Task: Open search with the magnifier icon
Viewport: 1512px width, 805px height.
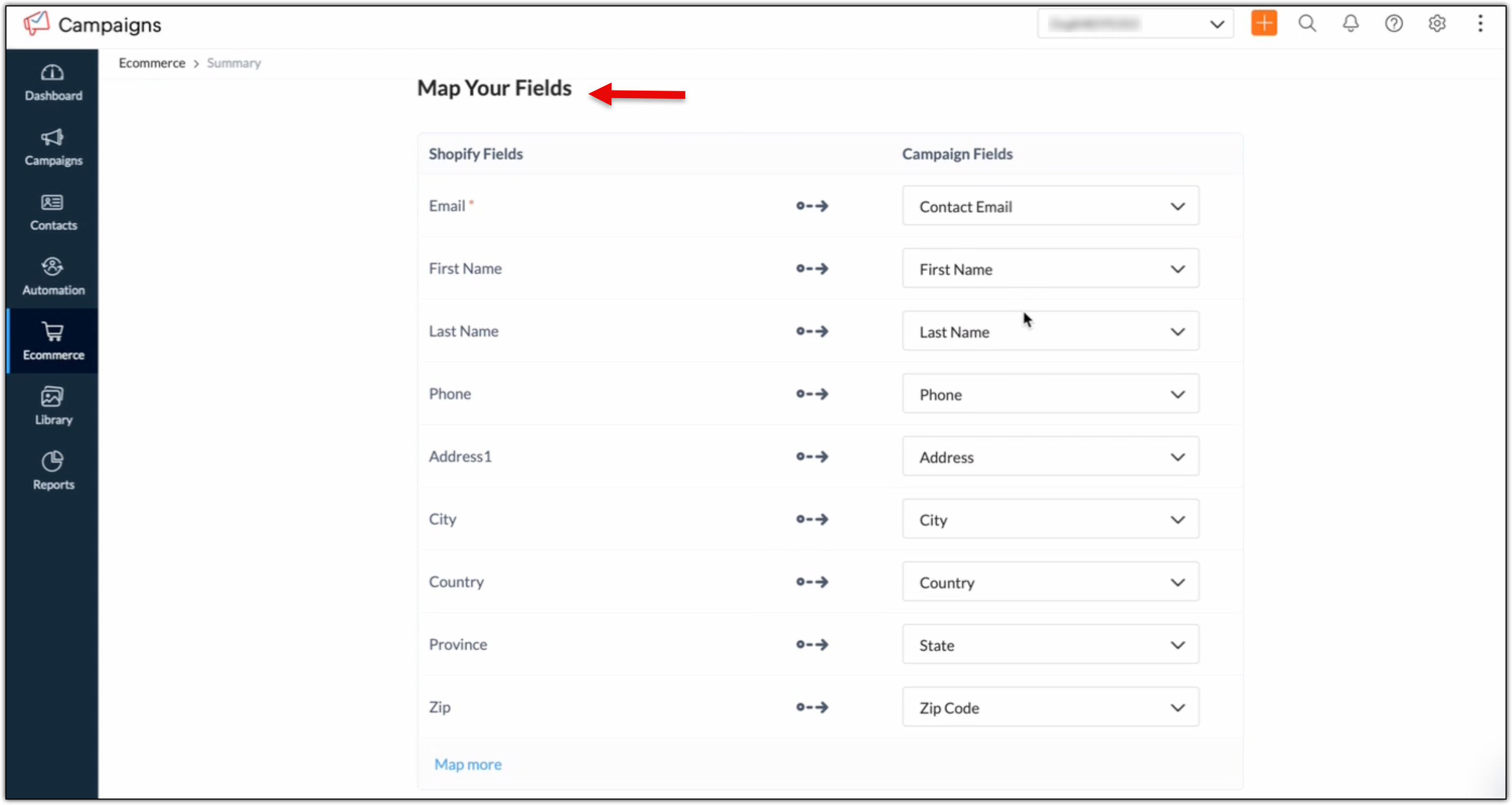Action: (x=1307, y=23)
